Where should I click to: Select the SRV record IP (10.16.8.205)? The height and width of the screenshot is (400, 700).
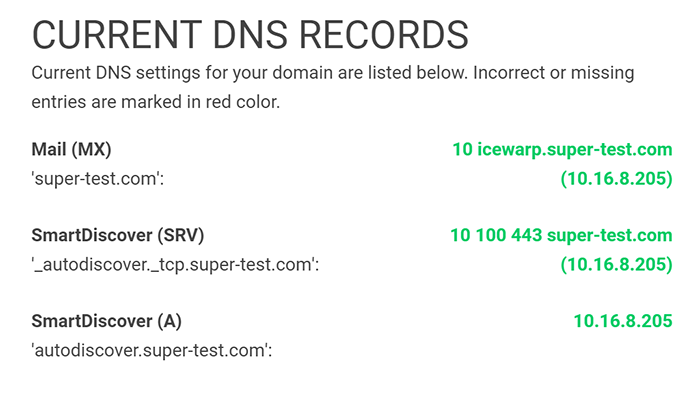(617, 264)
